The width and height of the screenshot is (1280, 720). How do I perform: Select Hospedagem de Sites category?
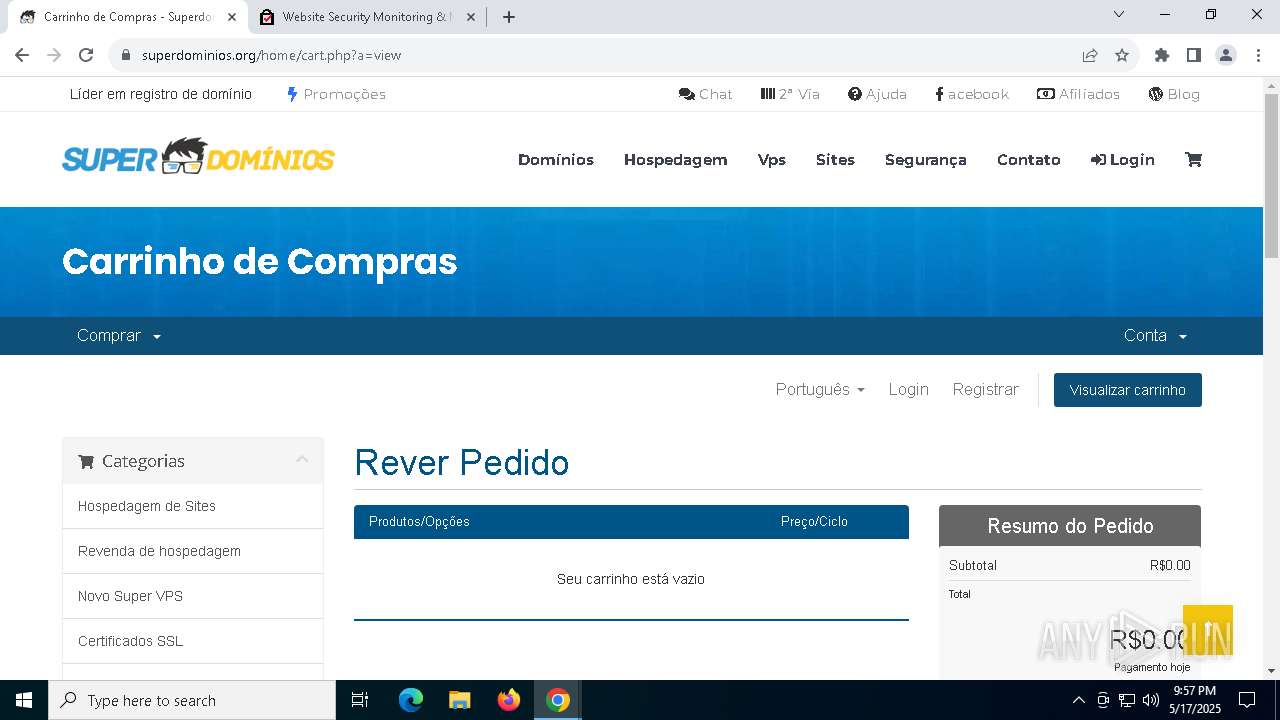(x=193, y=506)
